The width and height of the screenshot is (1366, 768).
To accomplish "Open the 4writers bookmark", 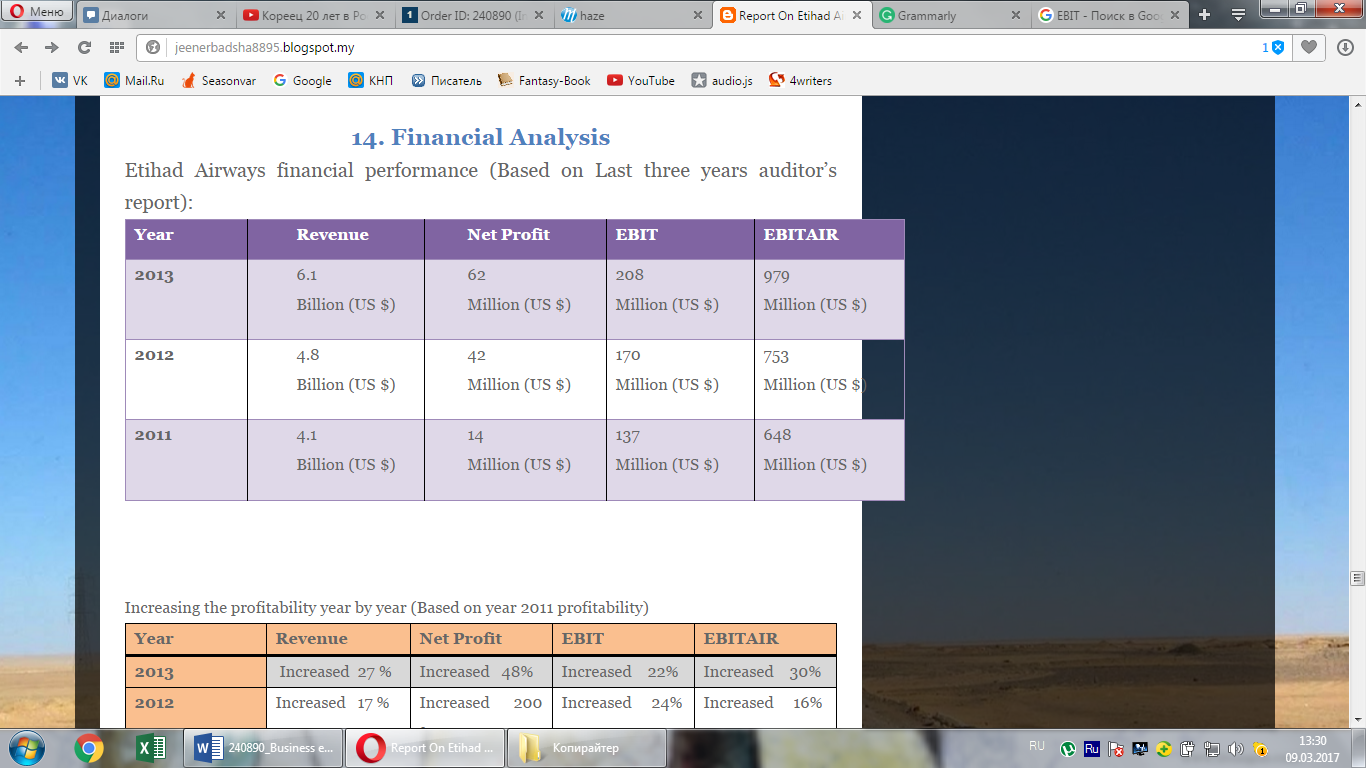I will 800,81.
